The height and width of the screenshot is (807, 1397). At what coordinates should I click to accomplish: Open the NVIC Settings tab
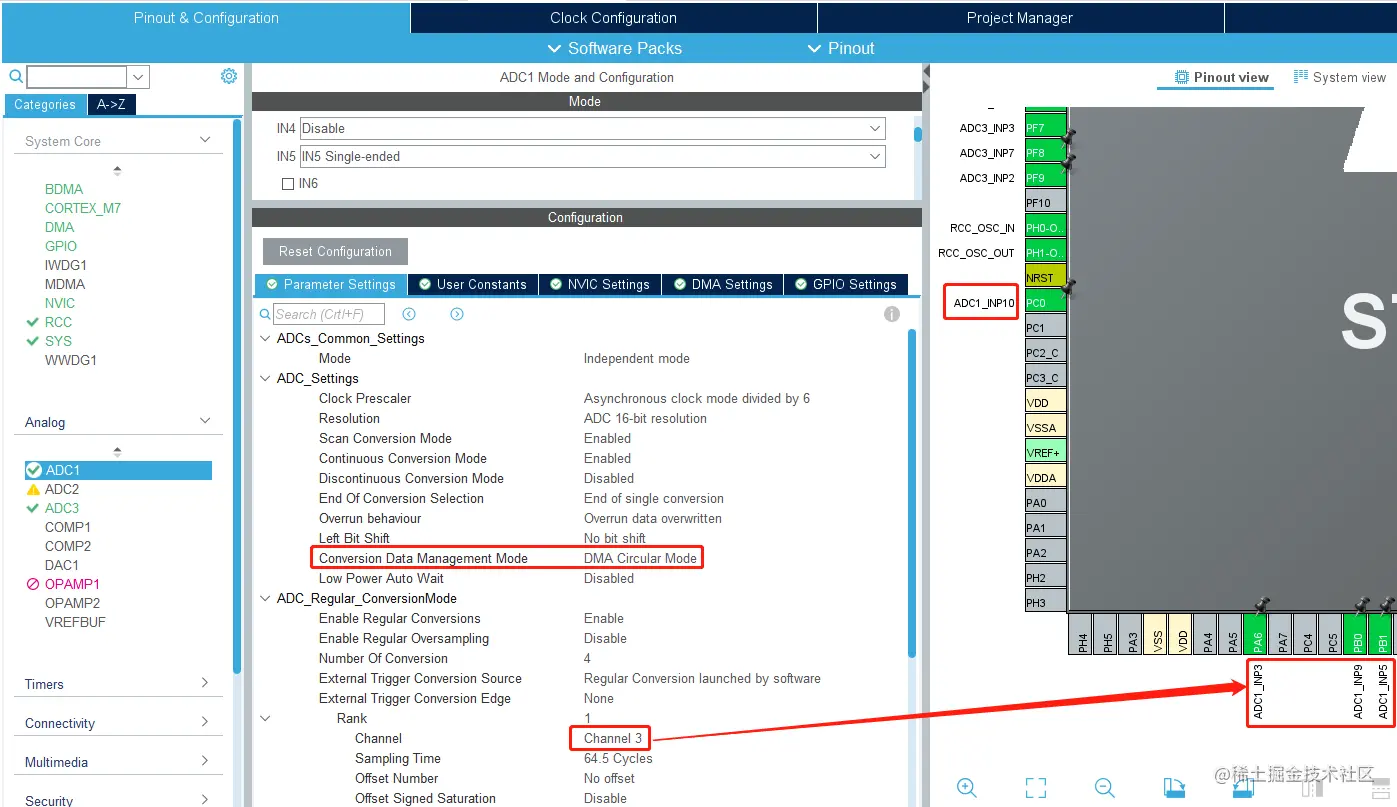pos(600,285)
